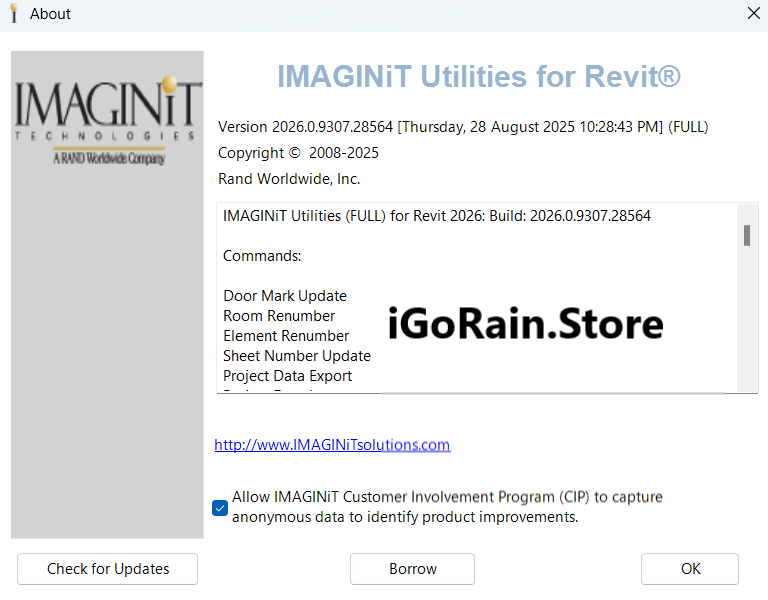The image size is (768, 600).
Task: Select the 'Element Renumber' line
Action: click(286, 336)
